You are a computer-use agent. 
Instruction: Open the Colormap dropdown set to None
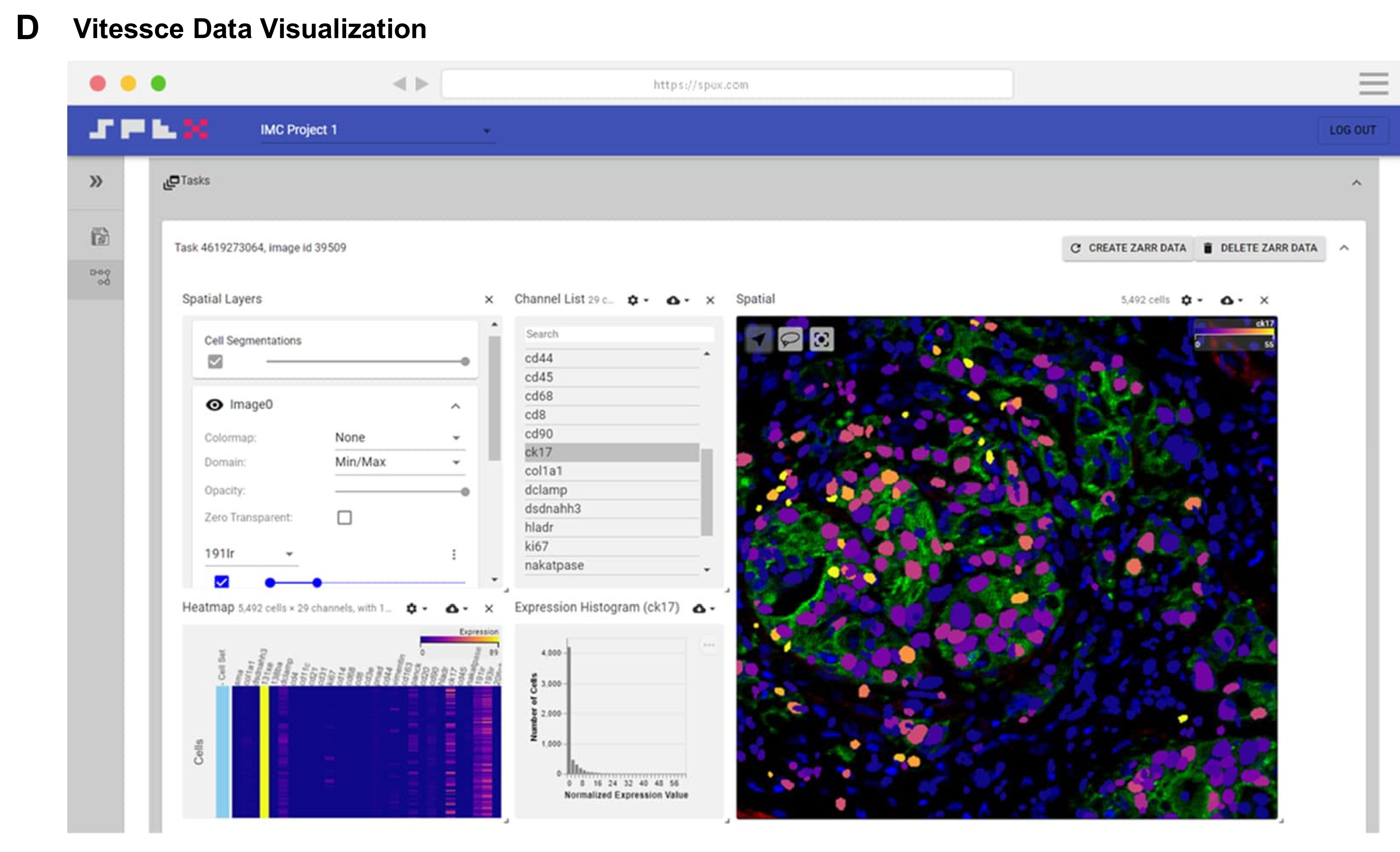point(398,437)
